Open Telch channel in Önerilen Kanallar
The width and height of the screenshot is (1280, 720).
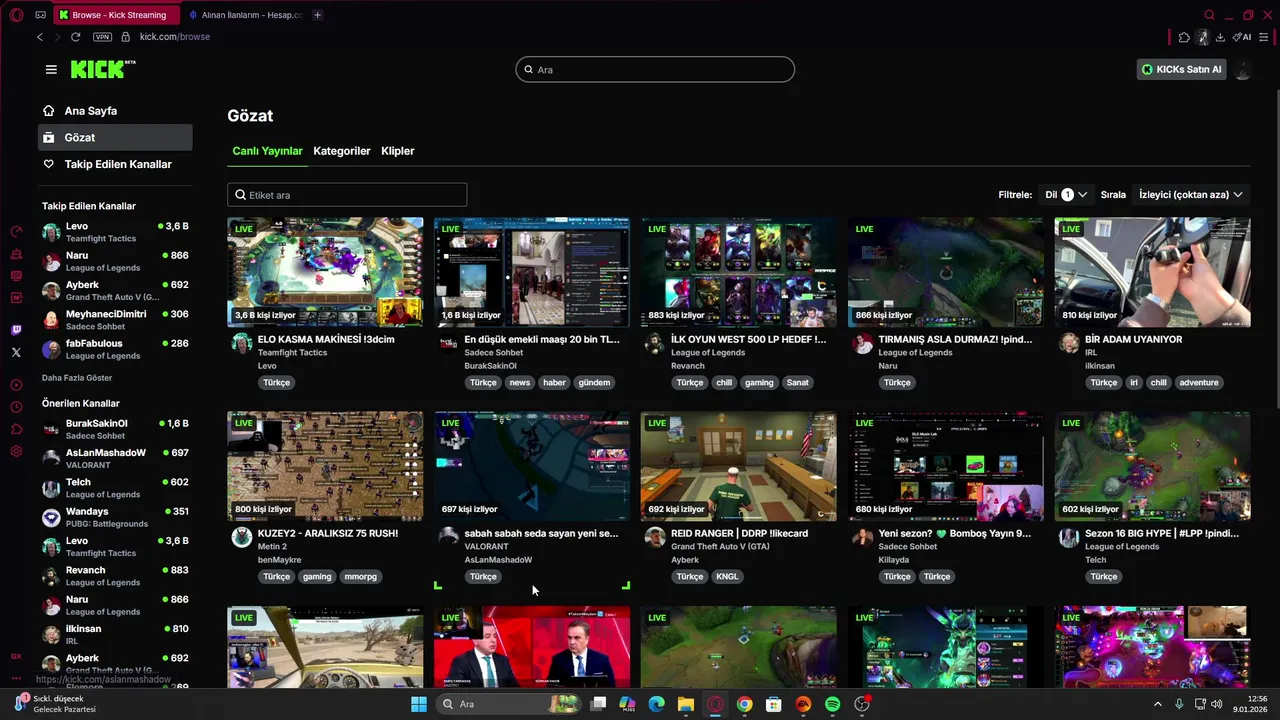[115, 488]
